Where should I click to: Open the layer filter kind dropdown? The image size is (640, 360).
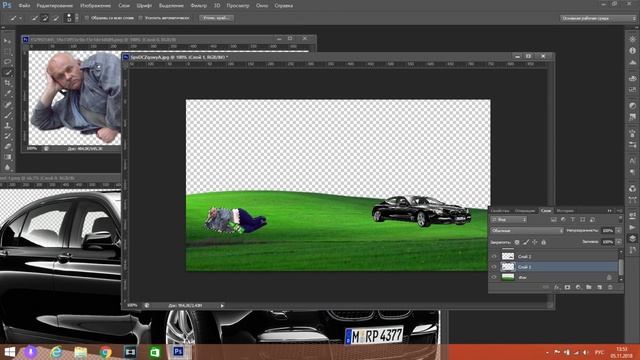(x=509, y=220)
